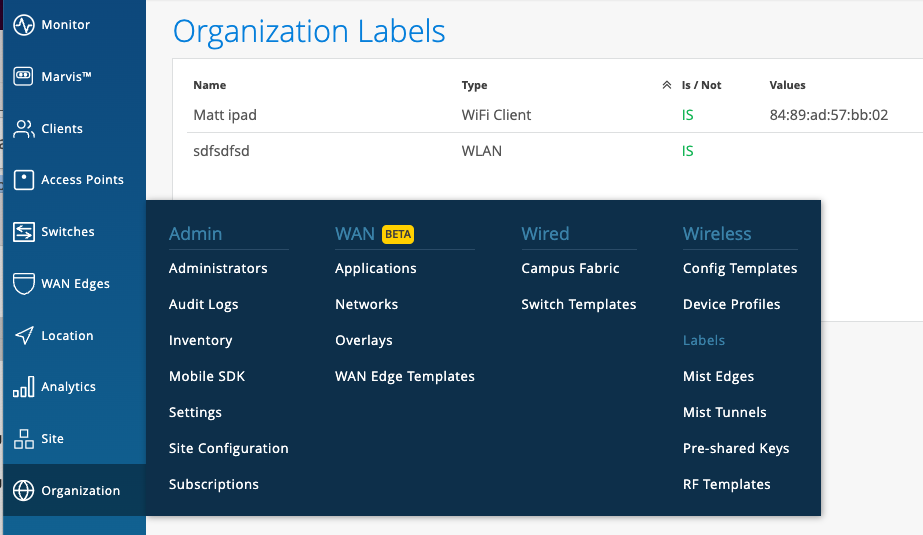Click the WAN Edges shield icon

24,284
